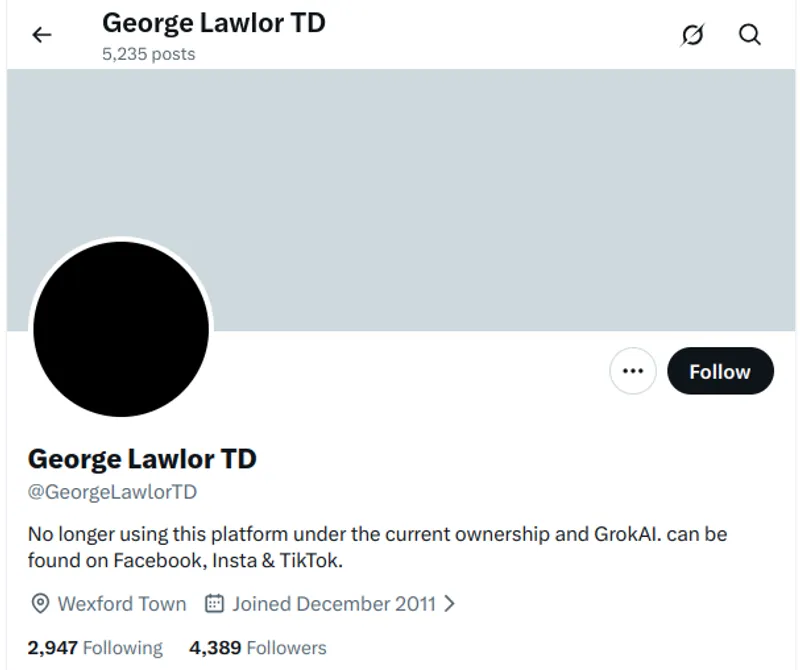800x670 pixels.
Task: Expand the Joined December 2011 chevron
Action: (447, 603)
